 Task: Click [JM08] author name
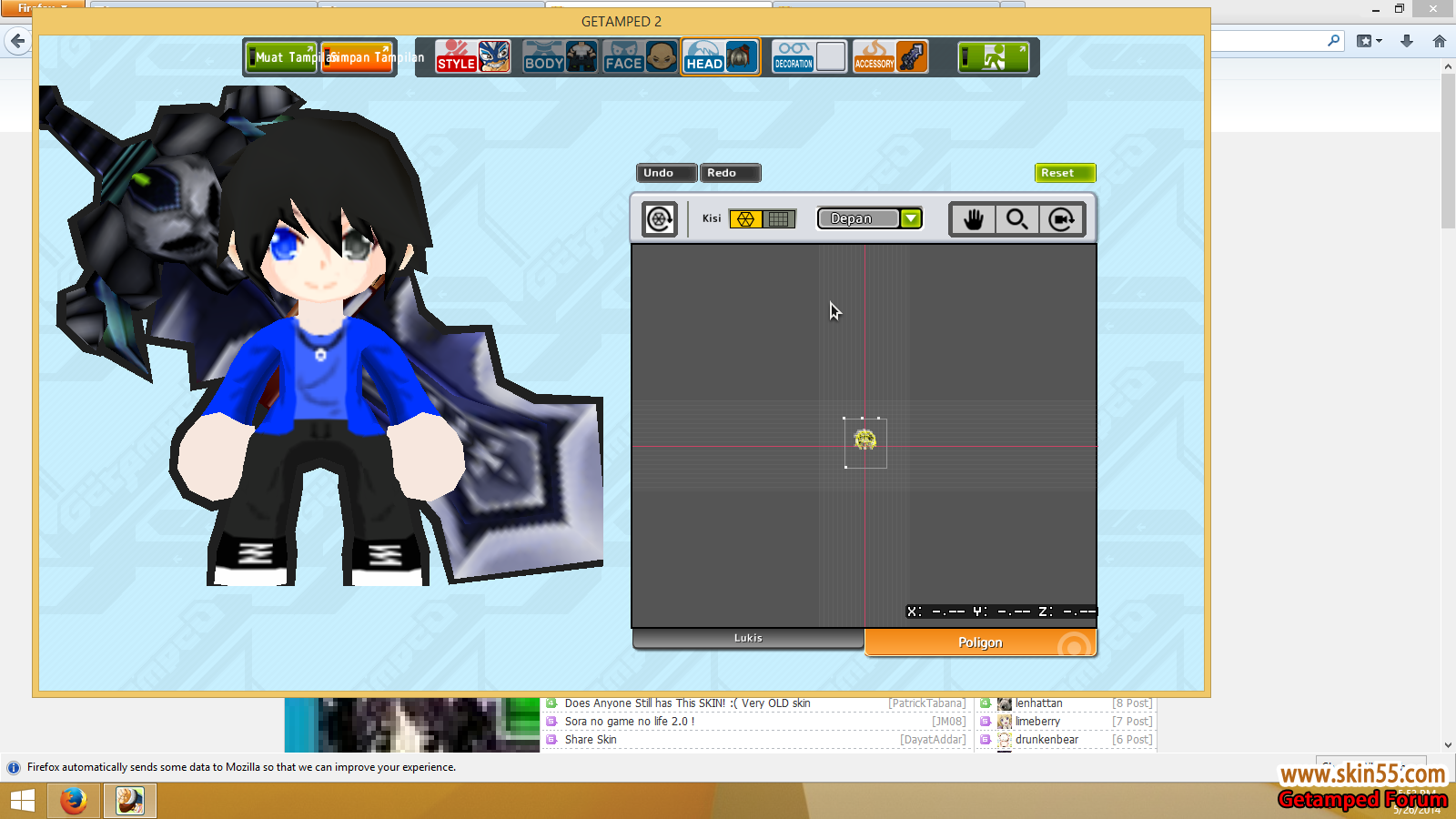point(949,722)
